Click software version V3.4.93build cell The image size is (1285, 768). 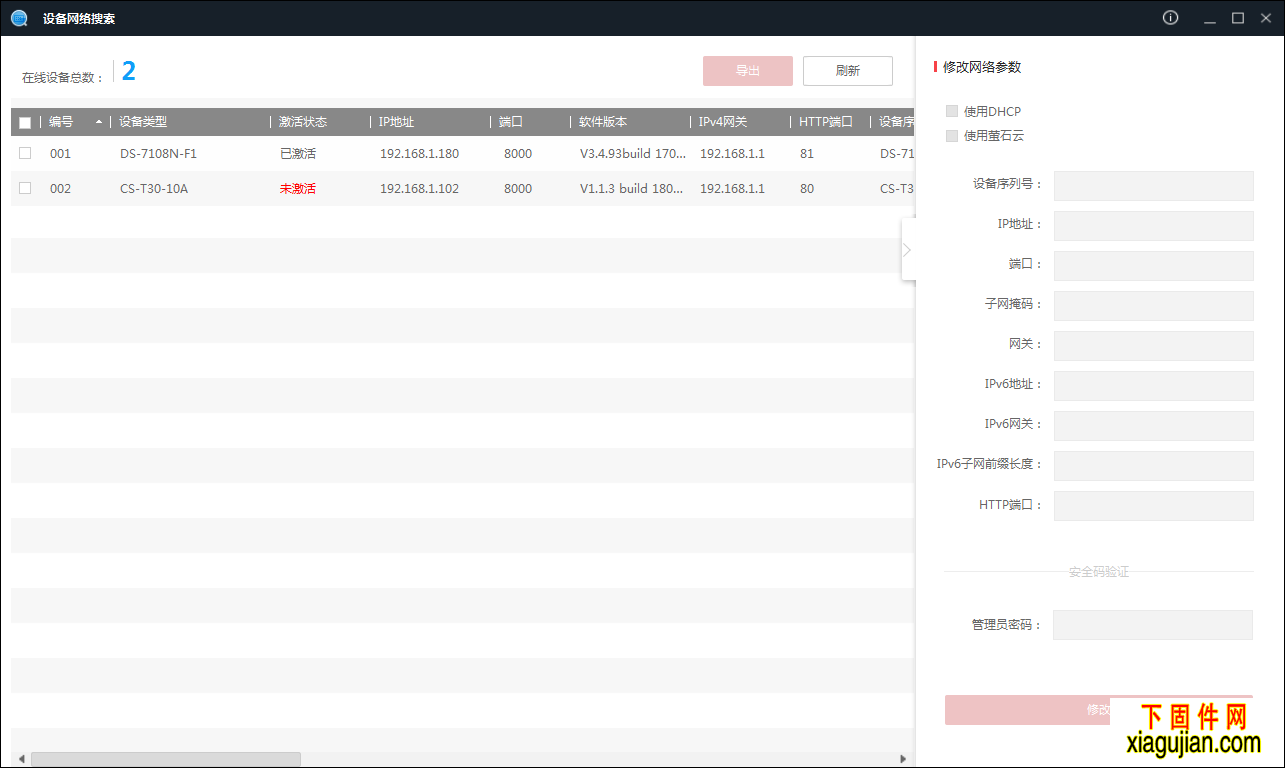point(633,154)
